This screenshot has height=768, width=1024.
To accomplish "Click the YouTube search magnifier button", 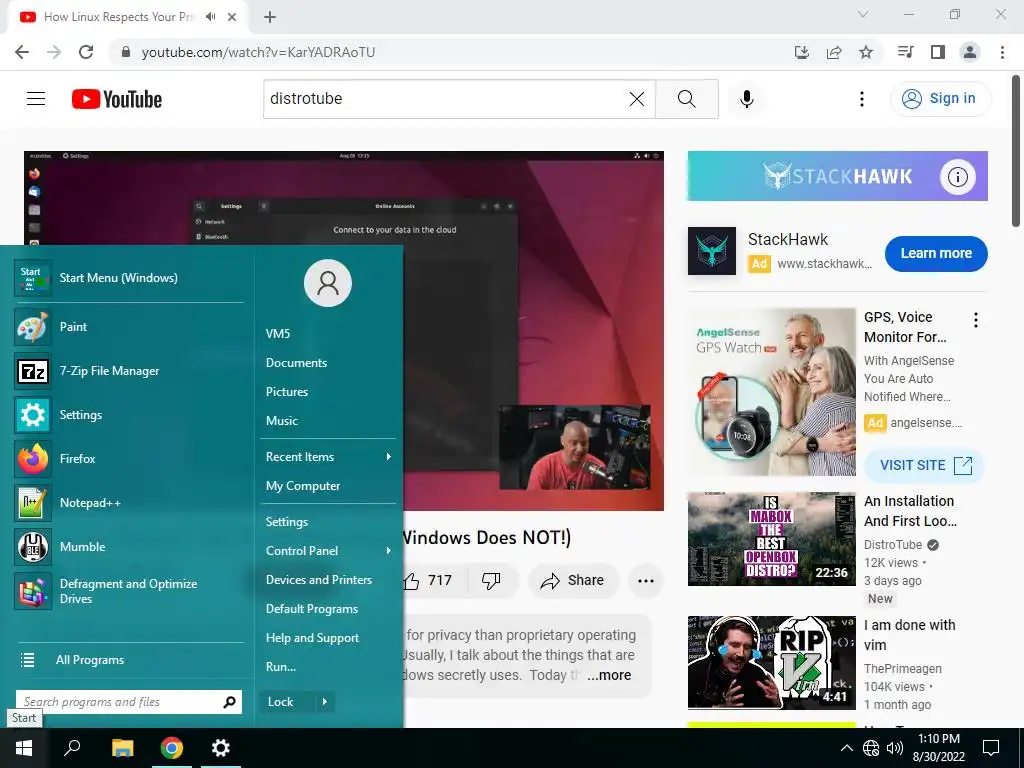I will click(x=686, y=99).
